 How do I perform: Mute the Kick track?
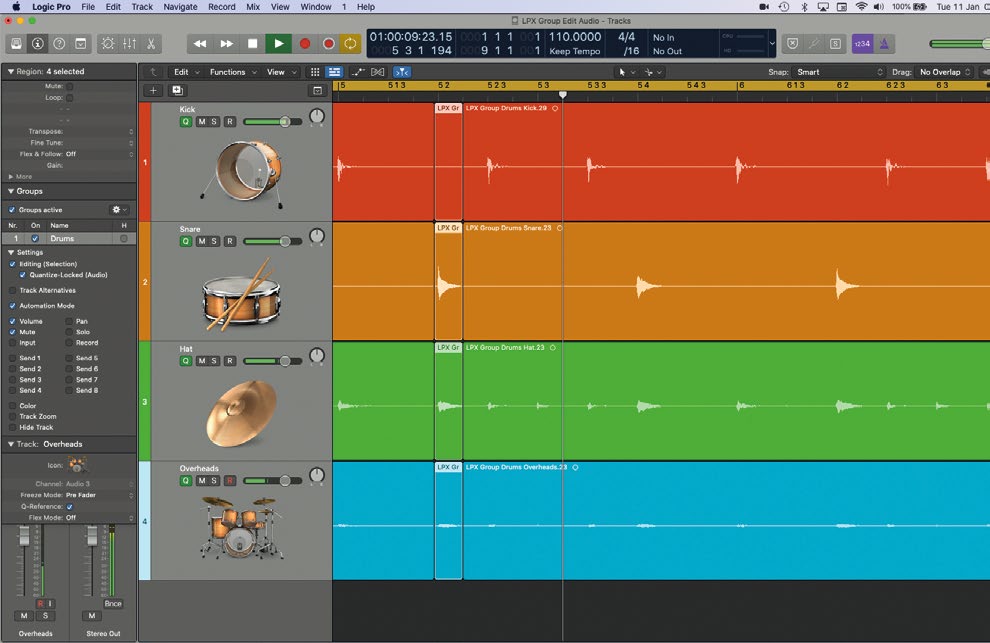201,121
